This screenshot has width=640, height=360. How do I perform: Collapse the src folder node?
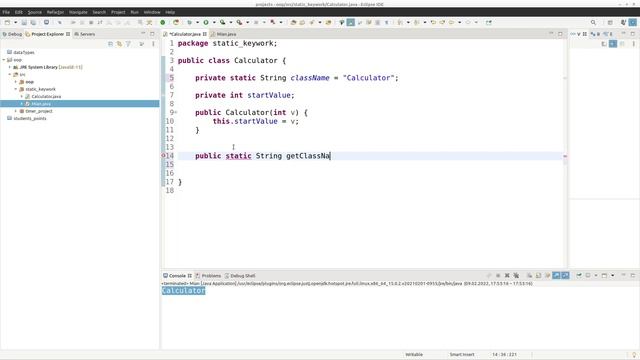pos(10,74)
